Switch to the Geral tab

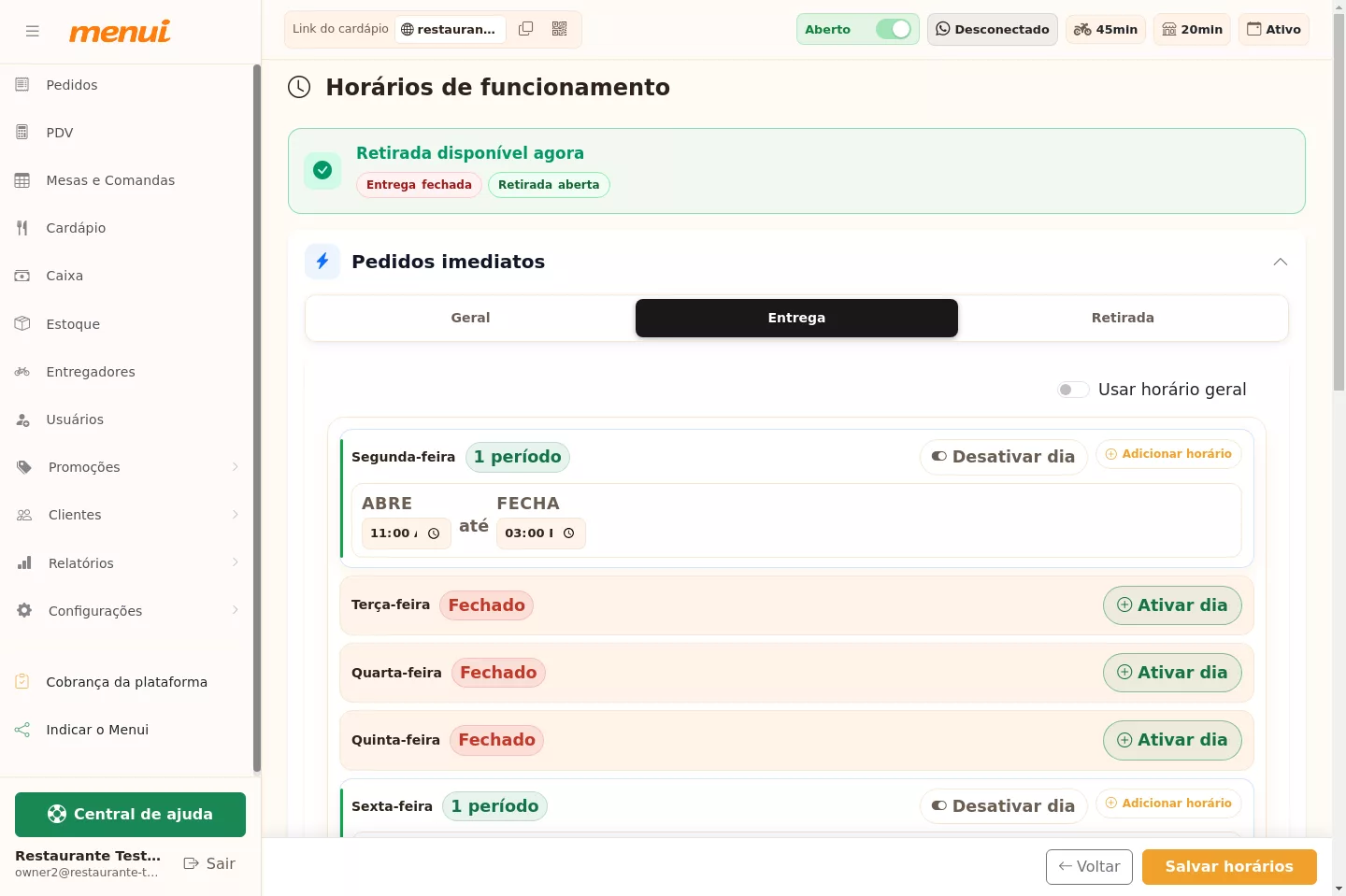pos(470,318)
